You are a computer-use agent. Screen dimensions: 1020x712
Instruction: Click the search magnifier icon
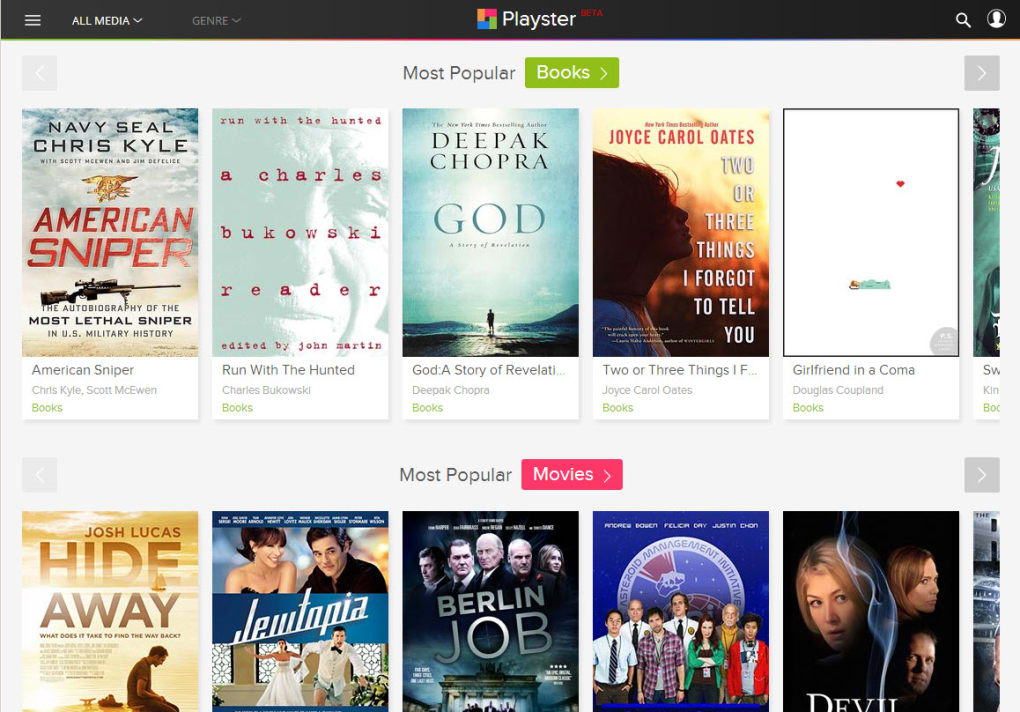(963, 20)
